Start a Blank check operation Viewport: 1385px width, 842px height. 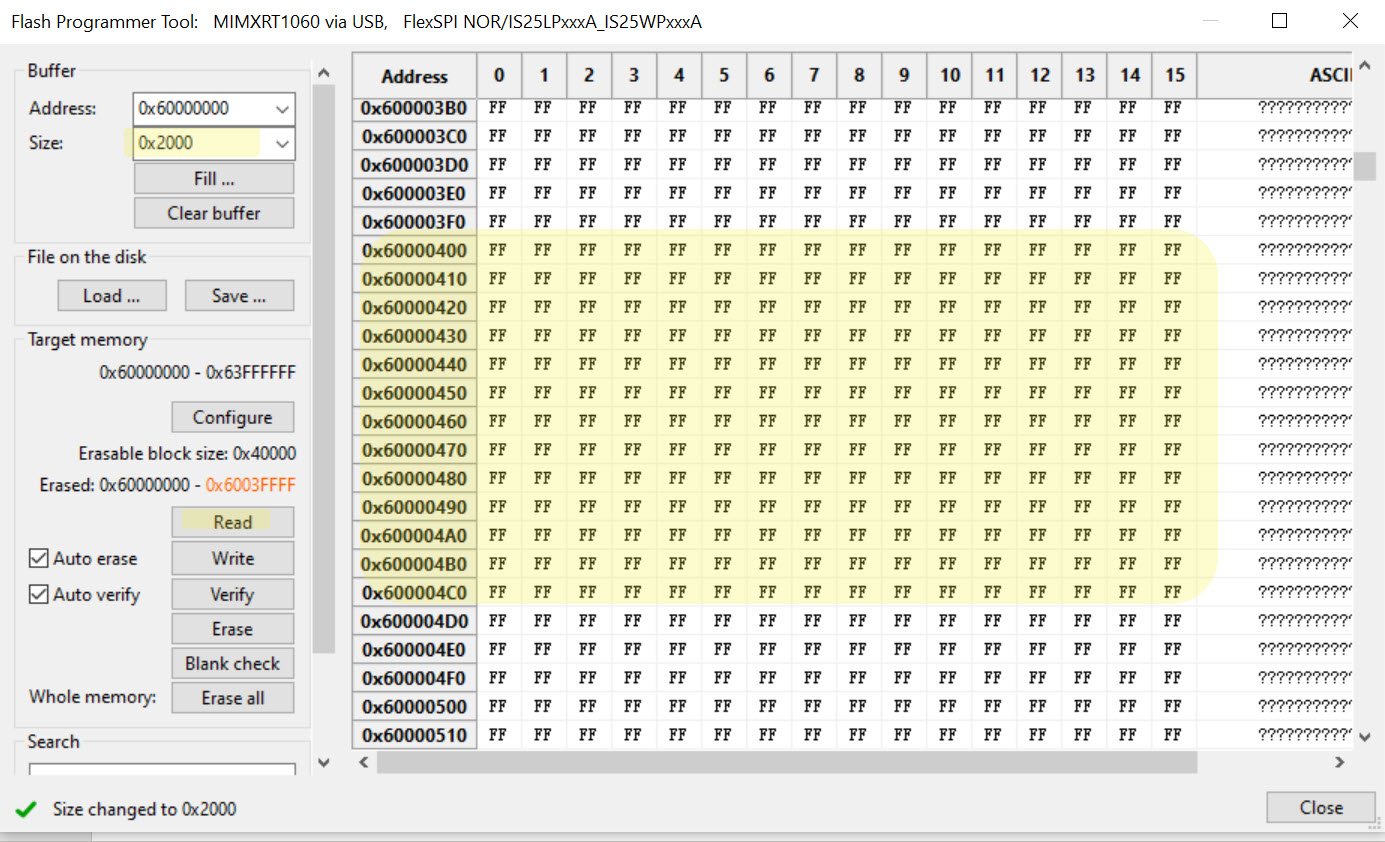[232, 663]
